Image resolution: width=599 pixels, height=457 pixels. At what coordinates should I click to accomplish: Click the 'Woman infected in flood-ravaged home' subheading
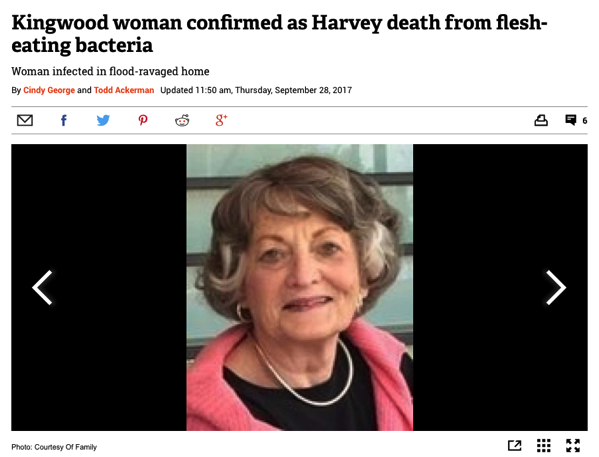[x=110, y=71]
